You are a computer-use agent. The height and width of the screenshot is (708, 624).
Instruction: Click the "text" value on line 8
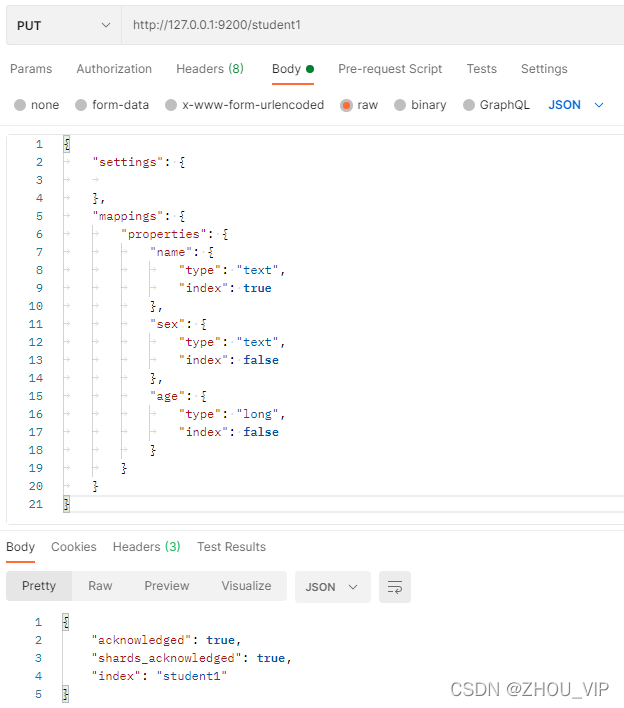(257, 270)
